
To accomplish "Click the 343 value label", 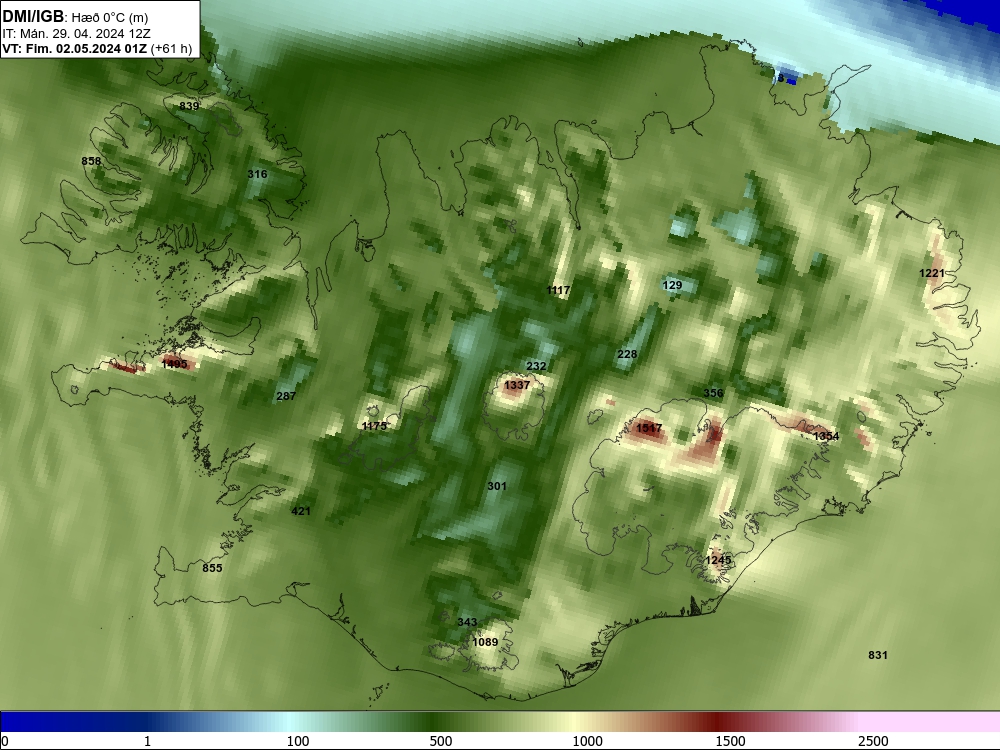I will (467, 622).
